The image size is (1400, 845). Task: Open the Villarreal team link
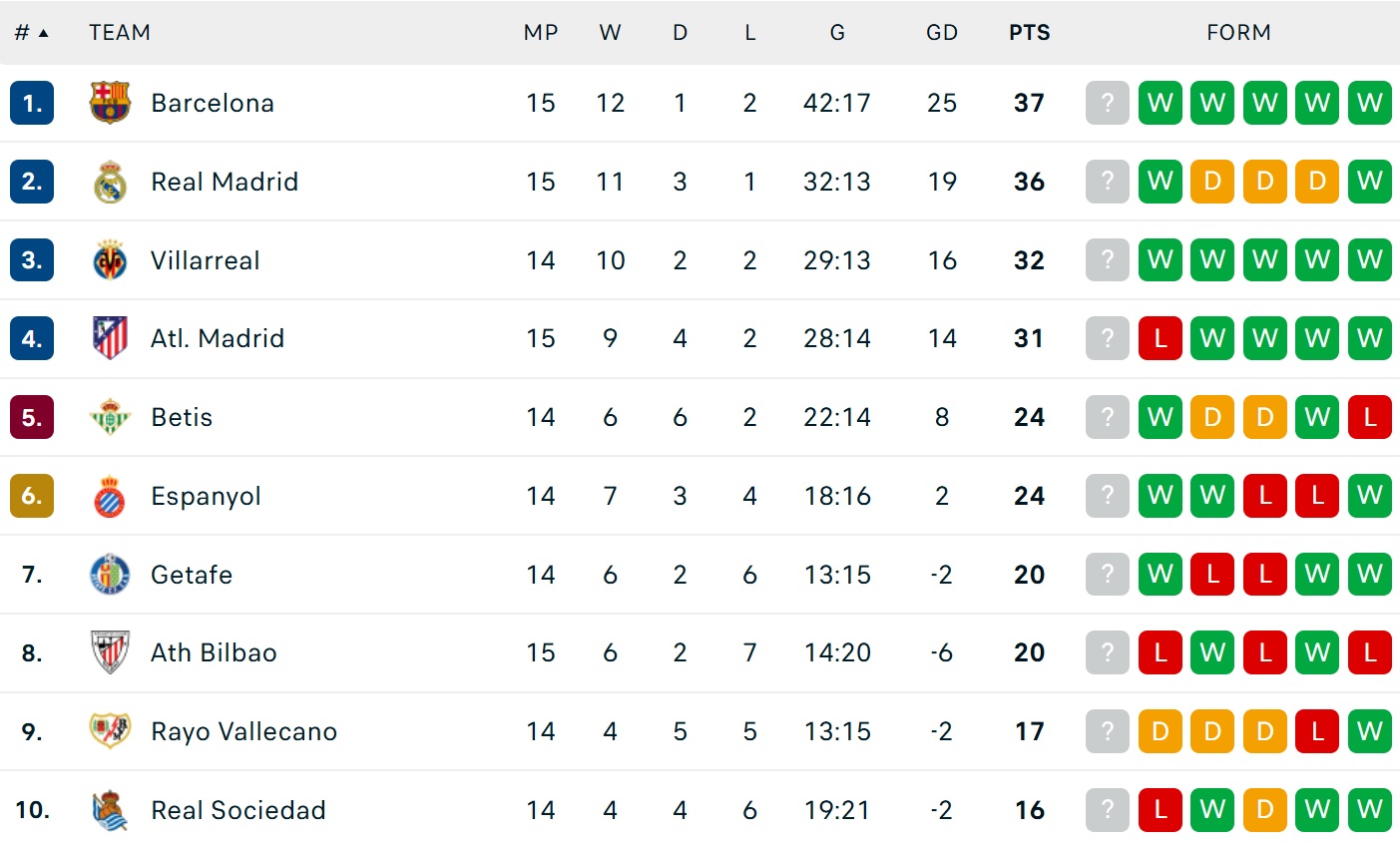pos(205,260)
